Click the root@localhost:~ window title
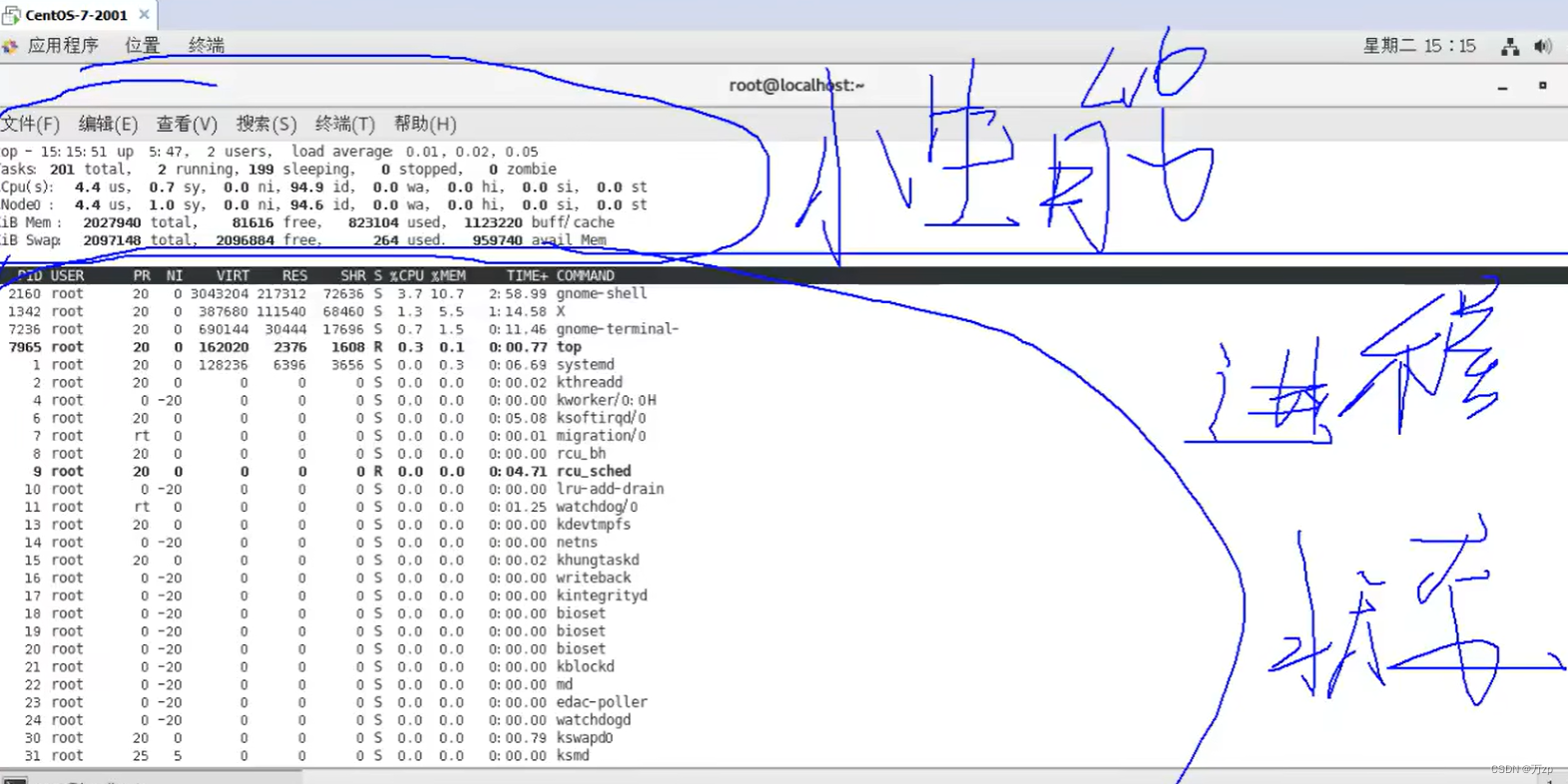This screenshot has height=784, width=1568. click(796, 86)
